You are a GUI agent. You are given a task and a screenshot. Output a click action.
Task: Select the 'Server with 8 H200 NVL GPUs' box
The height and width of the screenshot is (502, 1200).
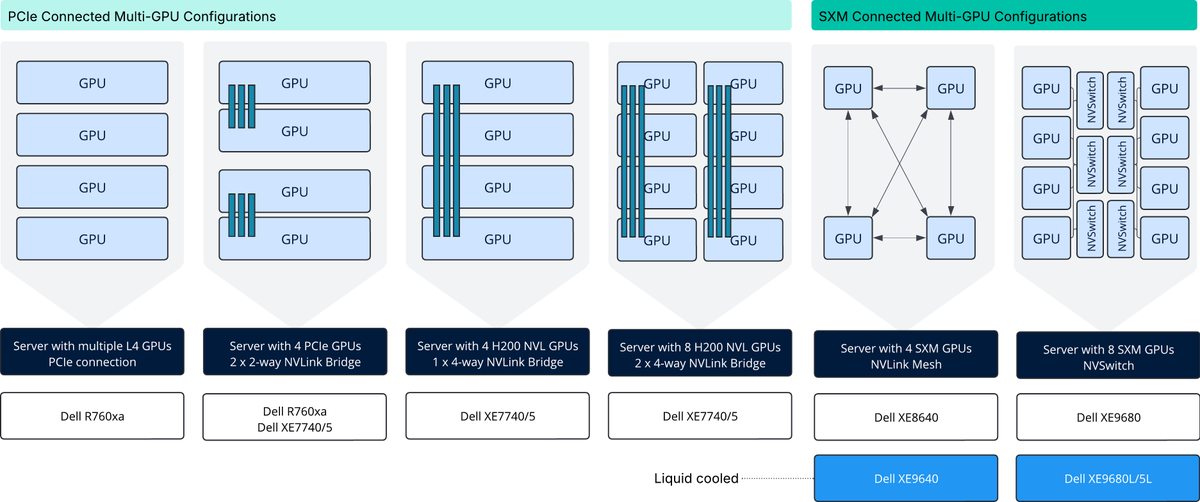click(700, 354)
